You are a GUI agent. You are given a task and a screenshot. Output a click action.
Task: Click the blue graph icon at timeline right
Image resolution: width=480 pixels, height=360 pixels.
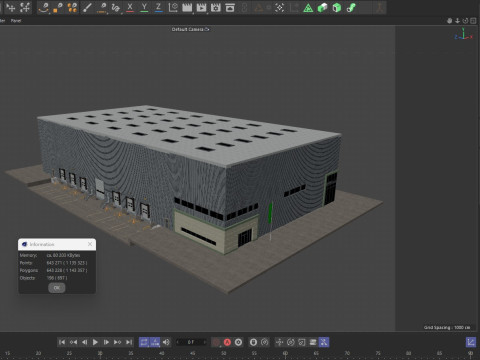(471, 342)
